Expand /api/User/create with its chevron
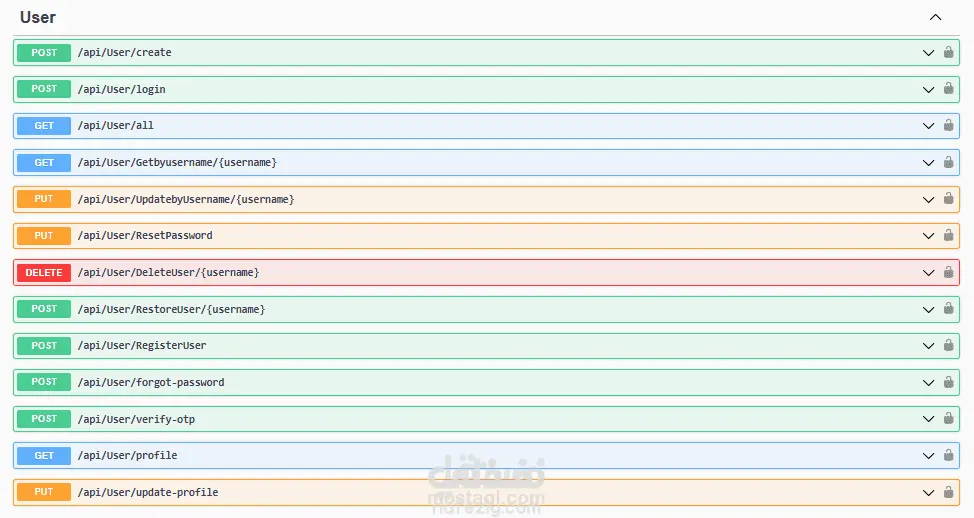 [929, 53]
